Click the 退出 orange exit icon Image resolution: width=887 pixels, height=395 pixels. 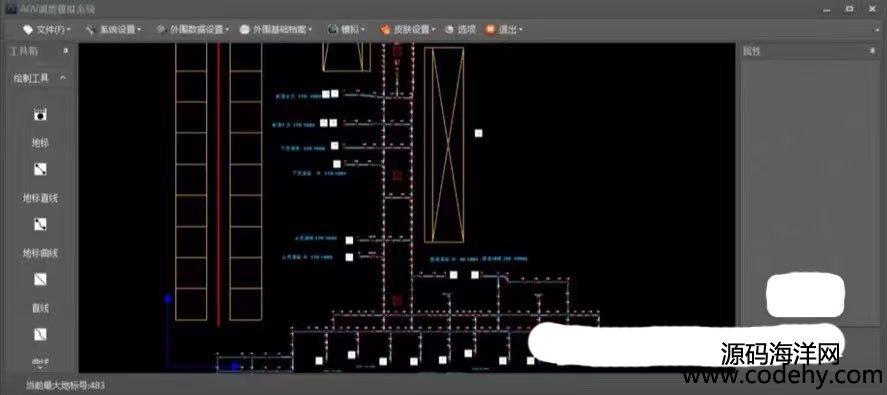click(490, 29)
